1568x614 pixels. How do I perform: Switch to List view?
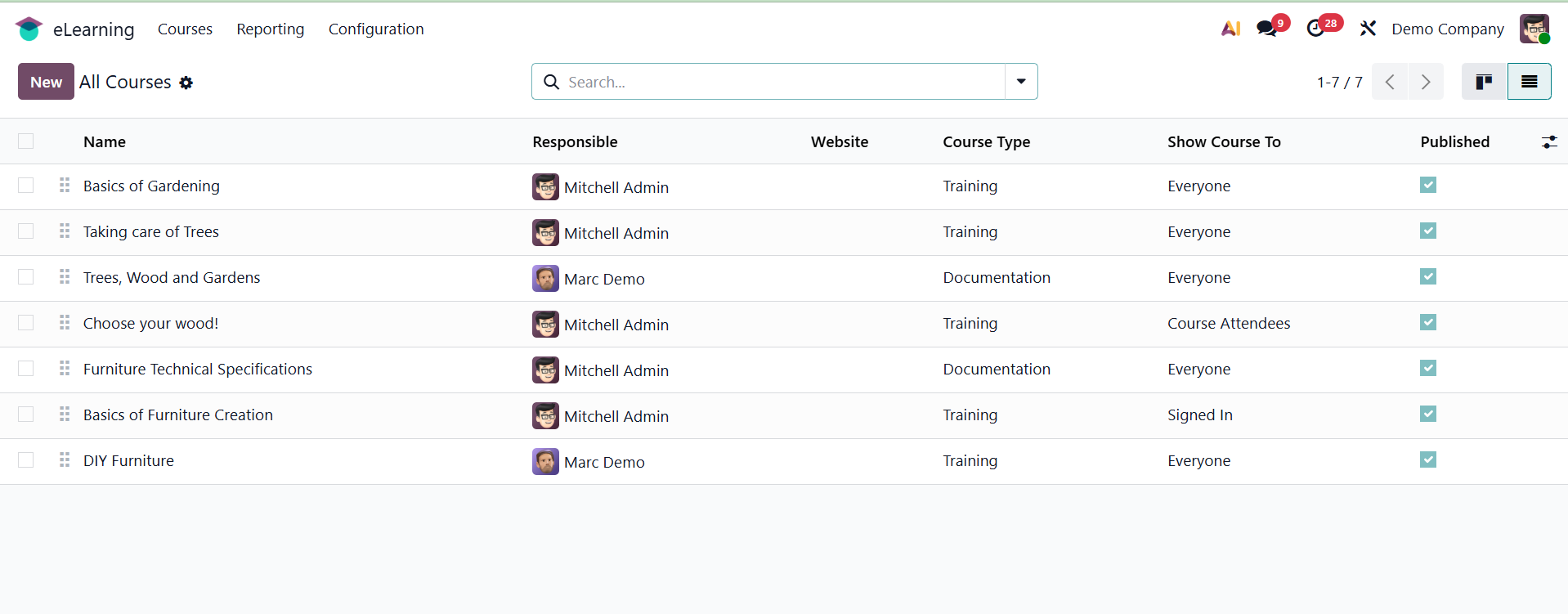[x=1529, y=82]
